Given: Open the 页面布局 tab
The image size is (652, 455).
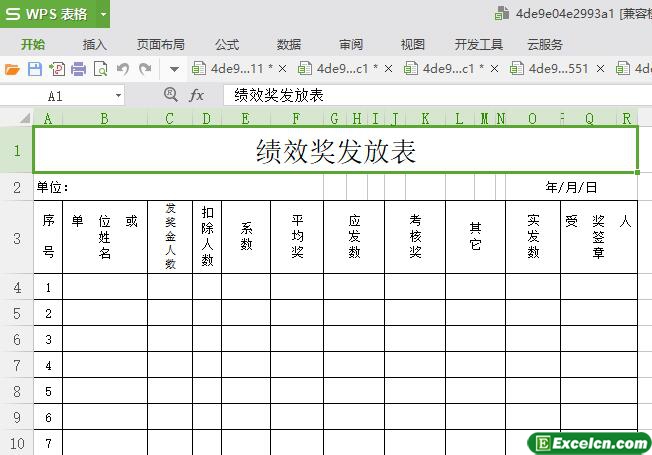Looking at the screenshot, I should coord(161,45).
